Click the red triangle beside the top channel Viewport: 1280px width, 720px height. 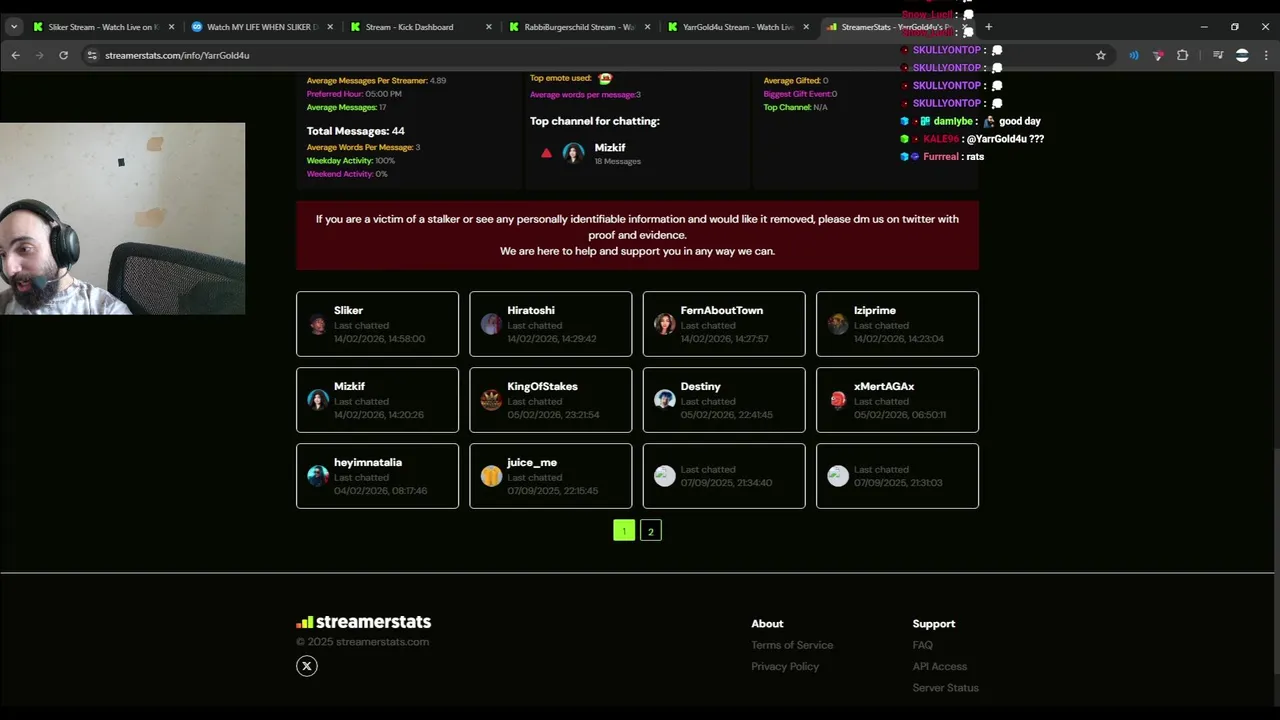[546, 153]
